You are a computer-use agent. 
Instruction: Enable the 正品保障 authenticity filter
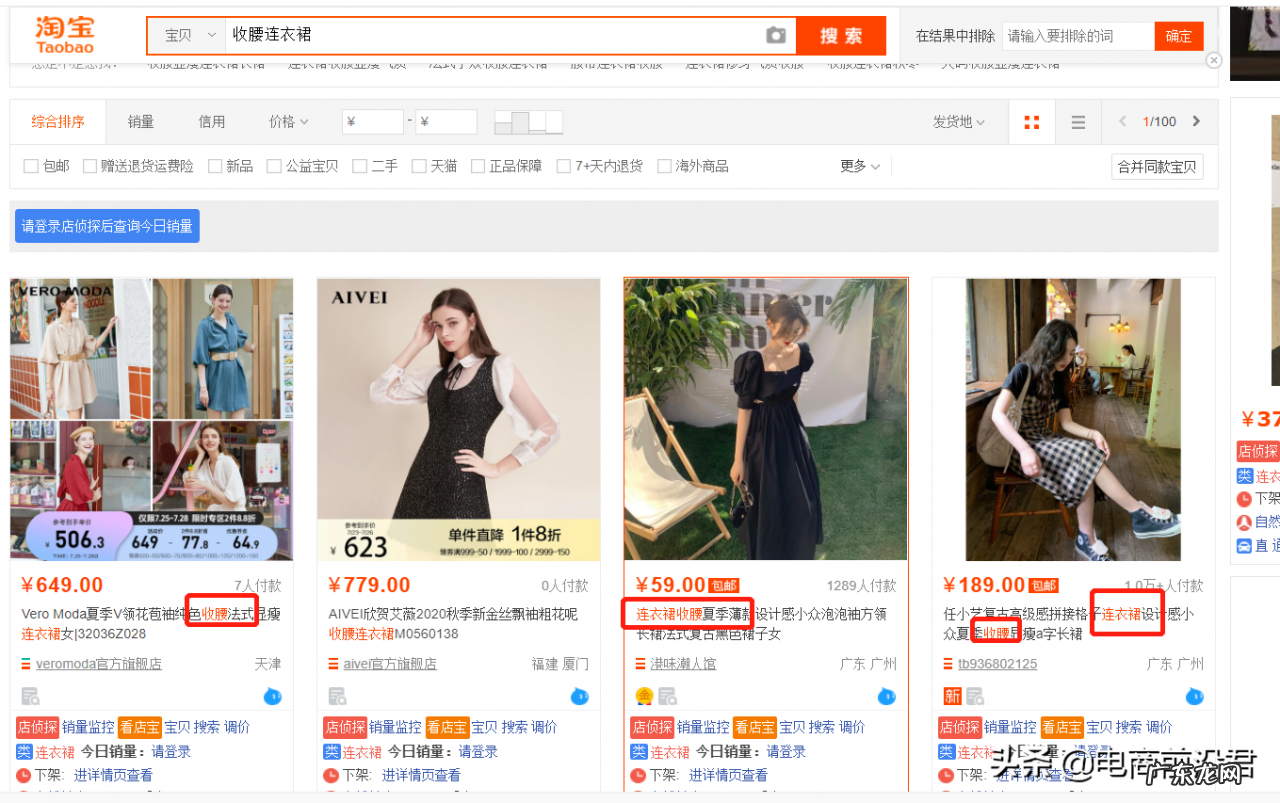(x=478, y=166)
